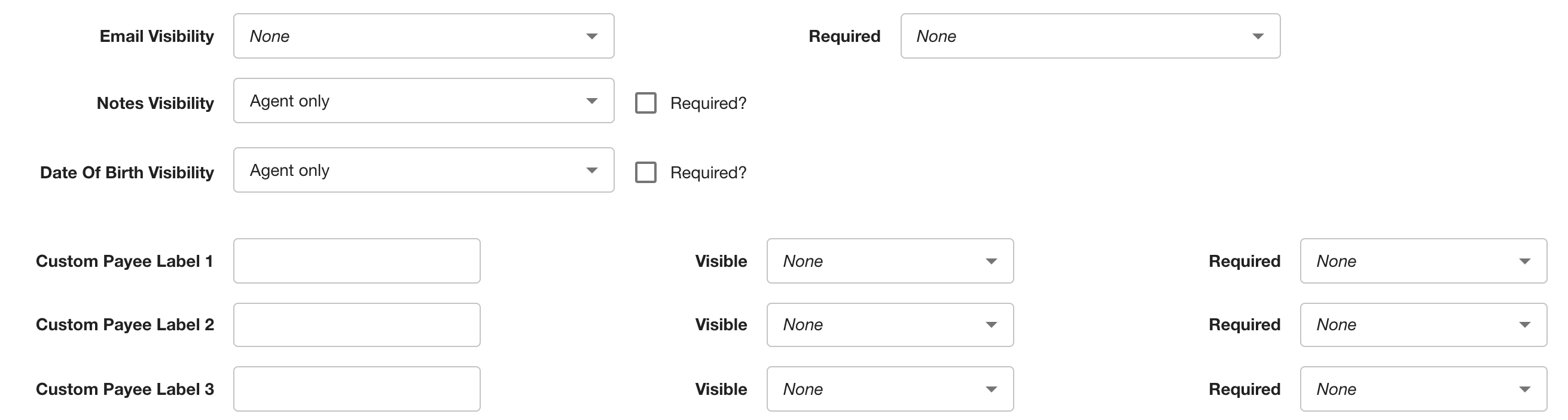The width and height of the screenshot is (1568, 420).
Task: Open the Visible dropdown for Custom Payee Label 3
Action: [889, 388]
